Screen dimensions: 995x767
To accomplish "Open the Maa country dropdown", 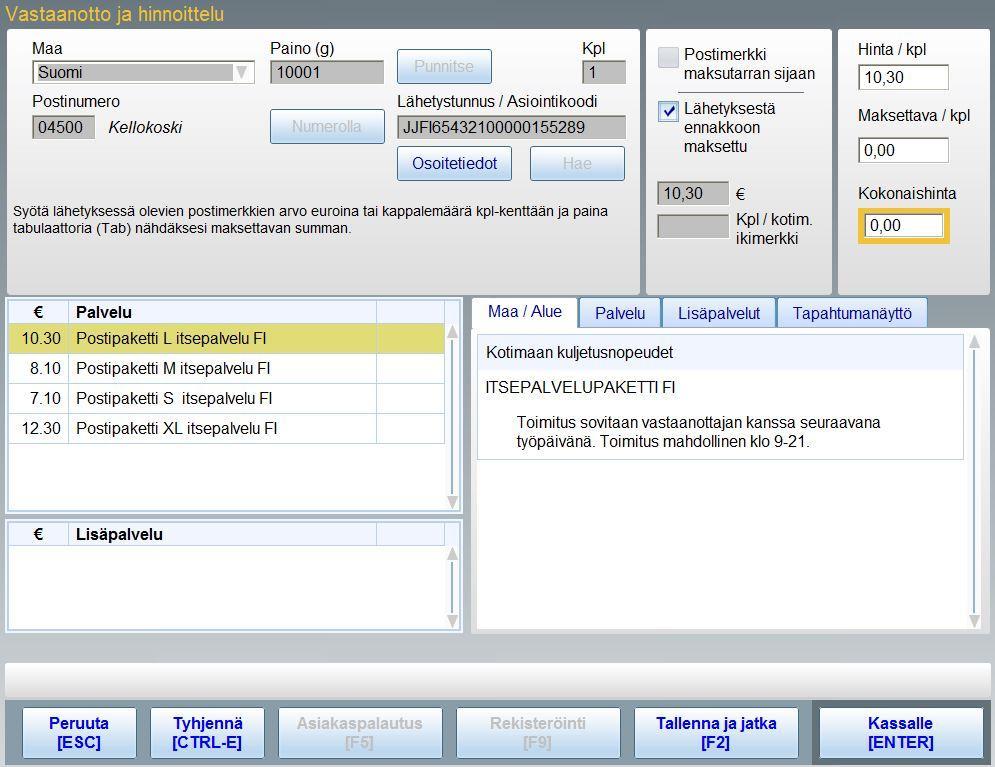I will pos(143,72).
